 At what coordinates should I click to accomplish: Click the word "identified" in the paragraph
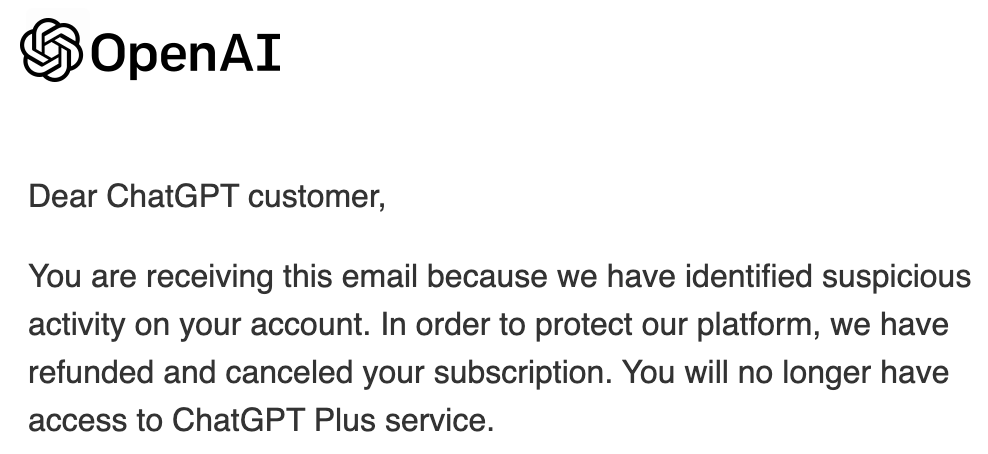click(749, 276)
